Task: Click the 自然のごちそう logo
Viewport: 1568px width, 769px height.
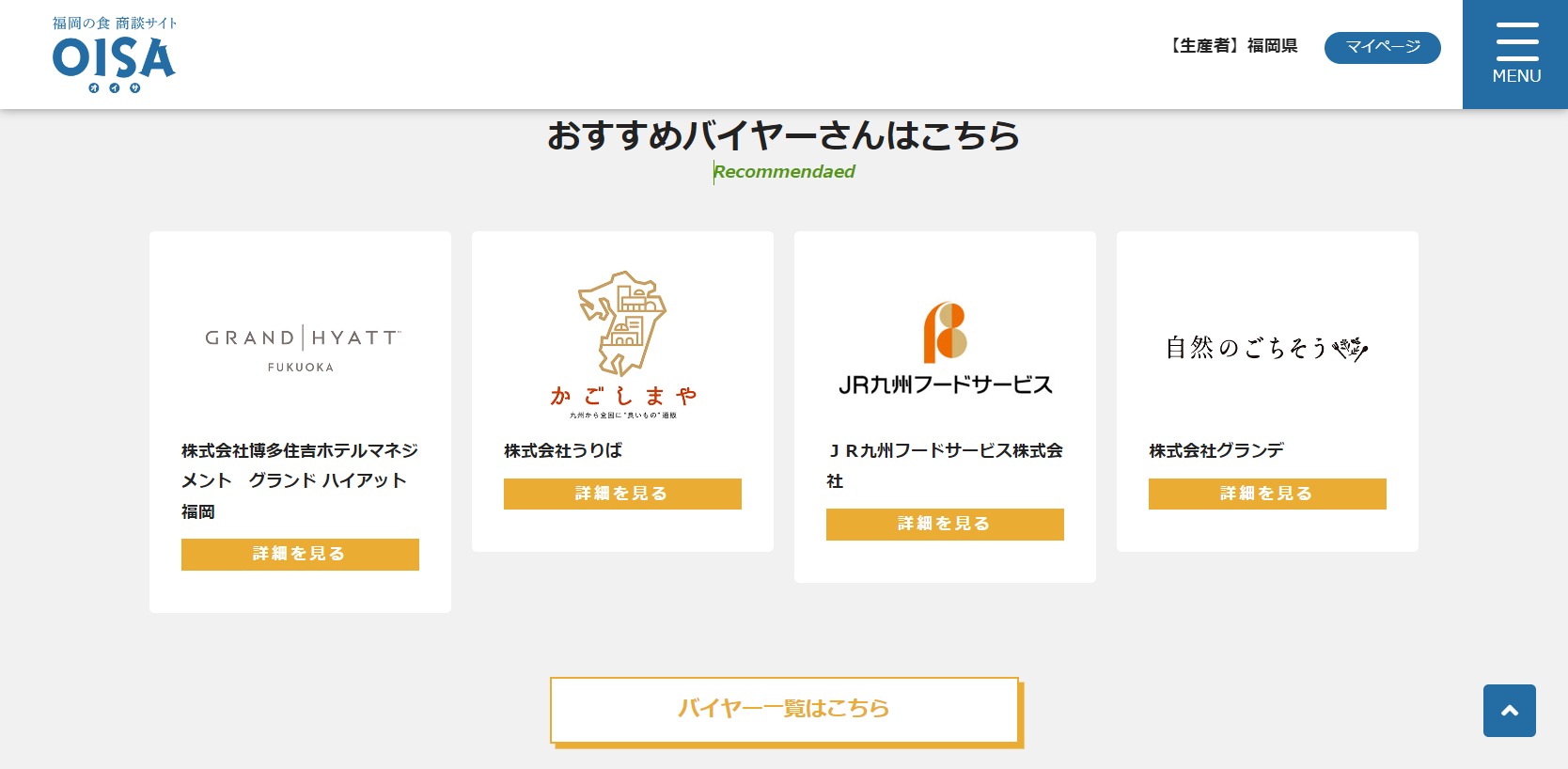Action: (x=1266, y=348)
